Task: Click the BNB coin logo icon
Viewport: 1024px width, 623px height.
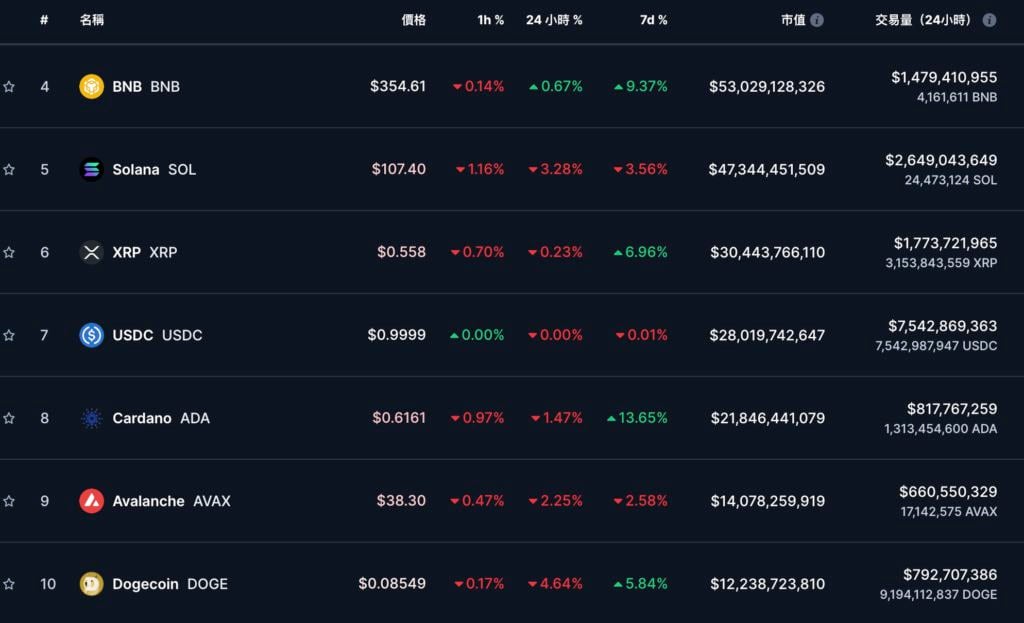Action: 91,87
